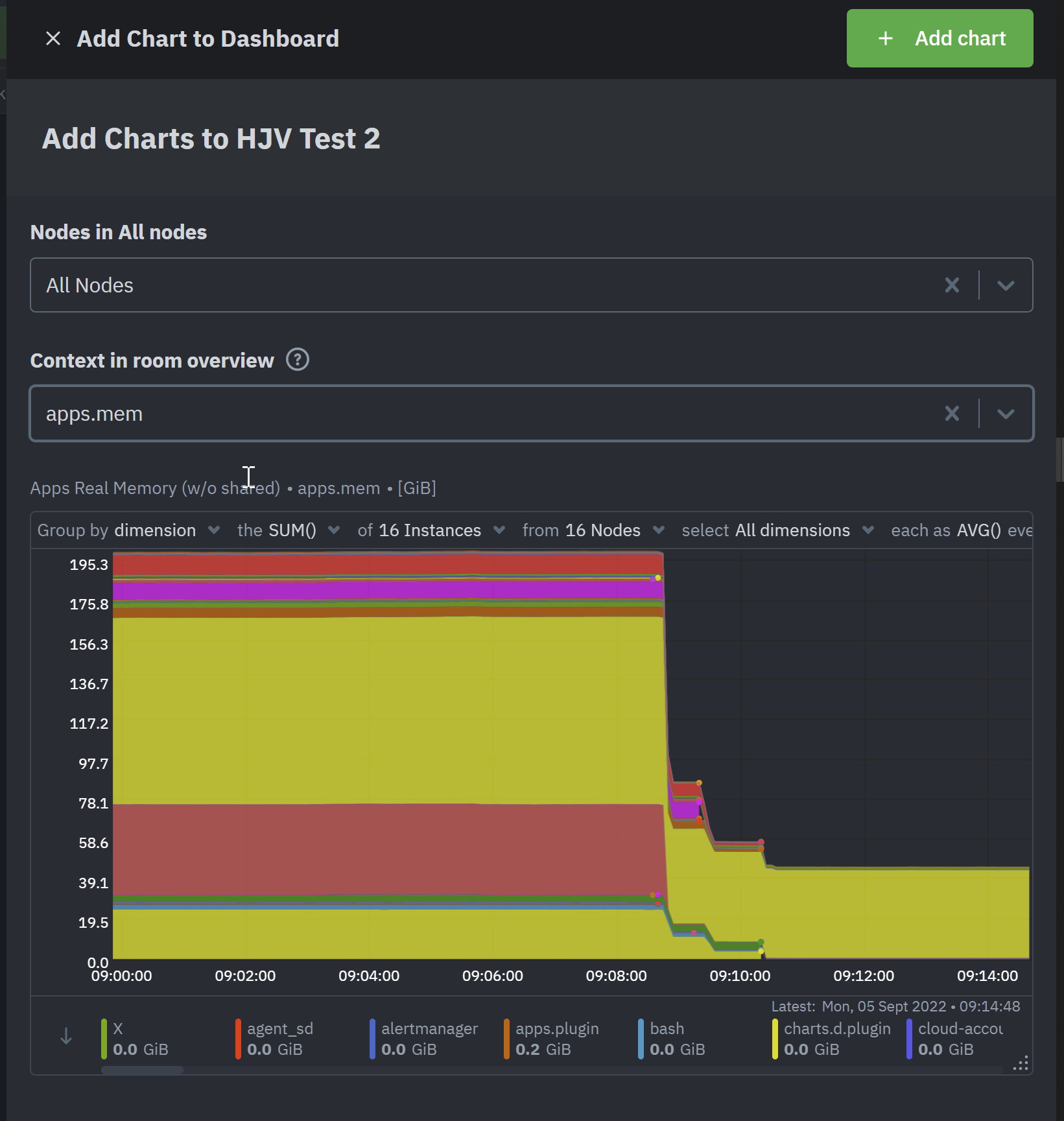Open the All dimensions selector dropdown

pos(868,530)
